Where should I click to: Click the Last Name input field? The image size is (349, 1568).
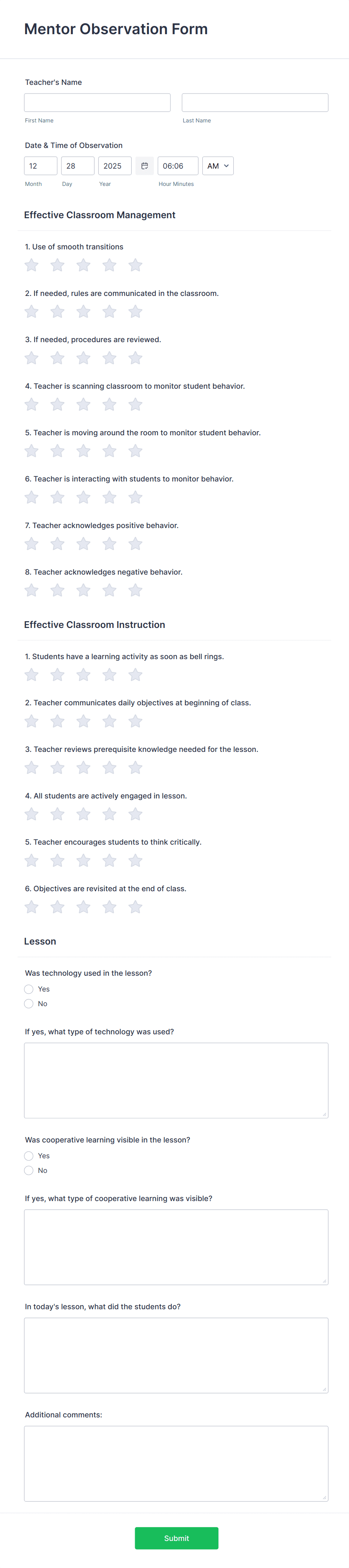(254, 102)
